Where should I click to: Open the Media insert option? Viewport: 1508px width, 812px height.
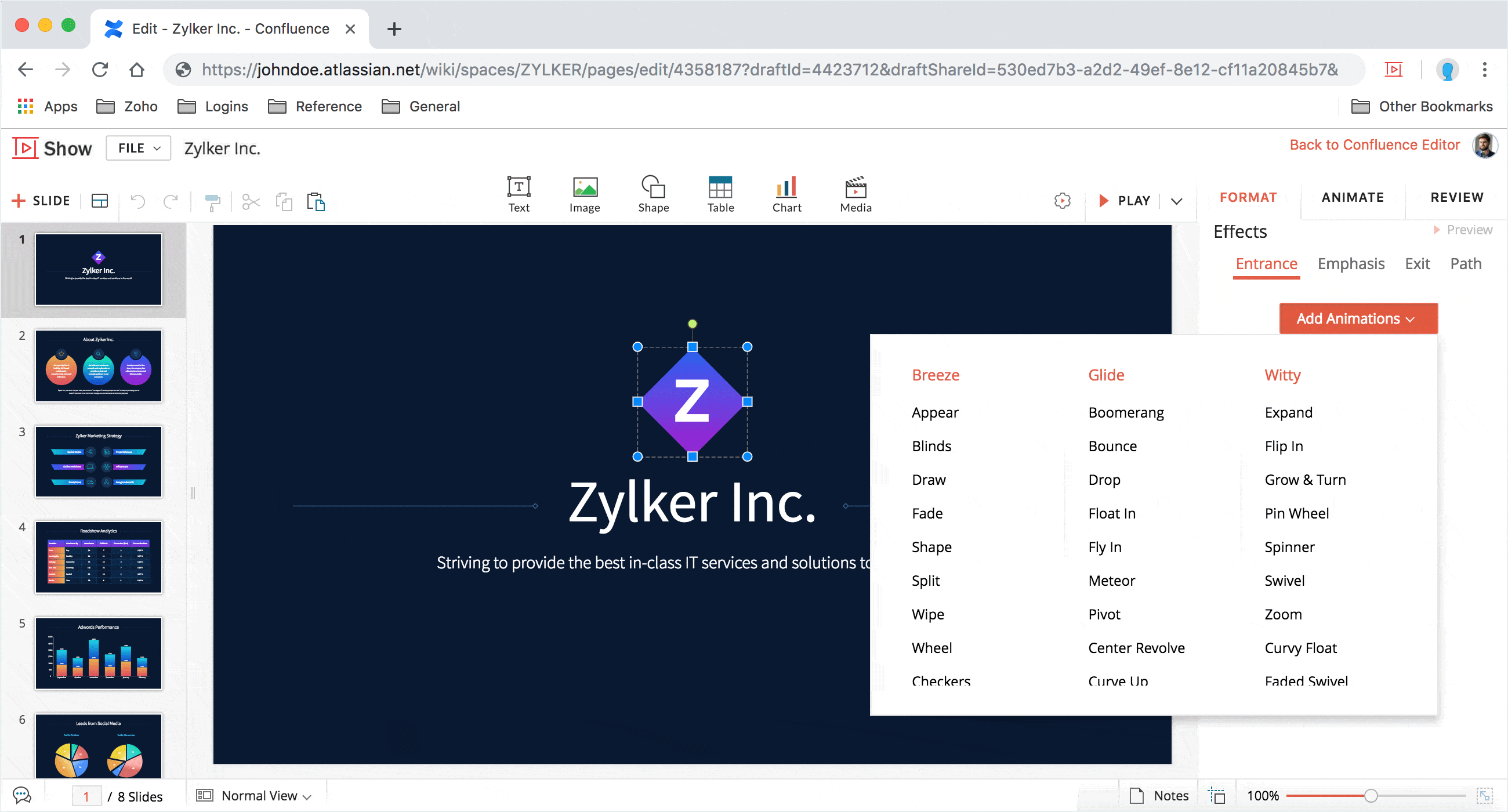pyautogui.click(x=855, y=194)
